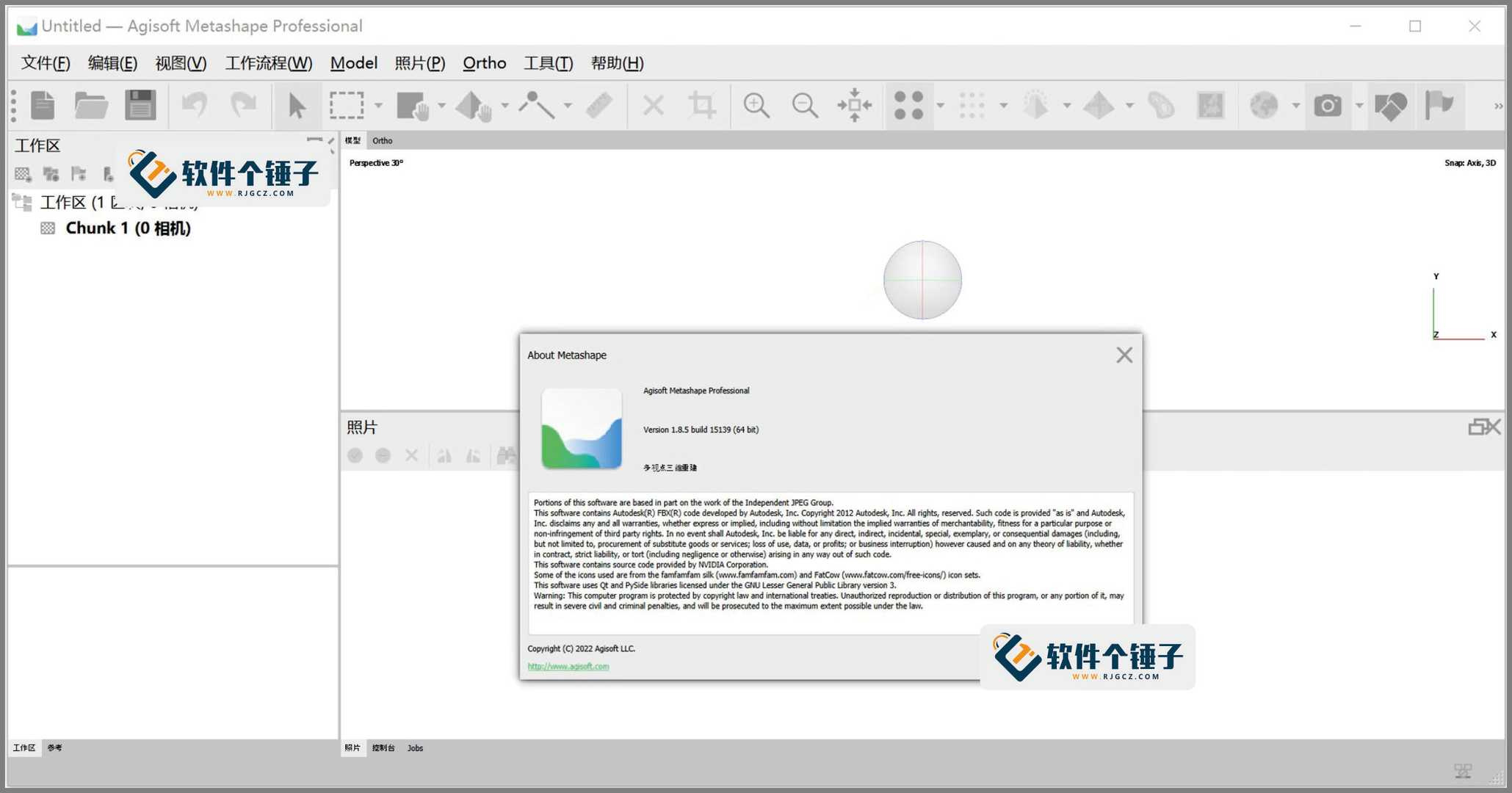Close the About Metashape dialog
Screen dimensions: 1512x793
[x=1124, y=355]
